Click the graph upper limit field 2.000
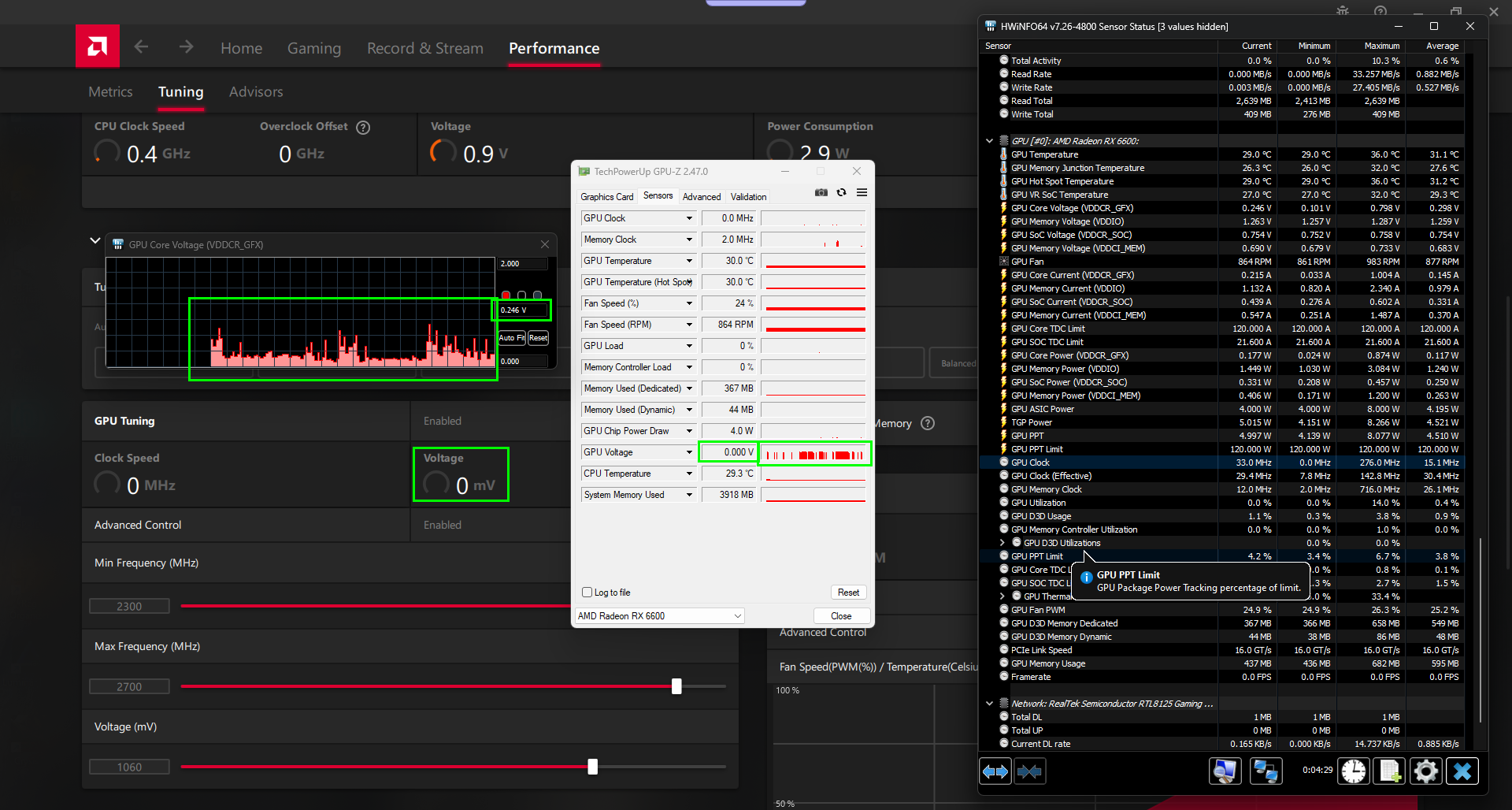The height and width of the screenshot is (810, 1512). tap(523, 264)
